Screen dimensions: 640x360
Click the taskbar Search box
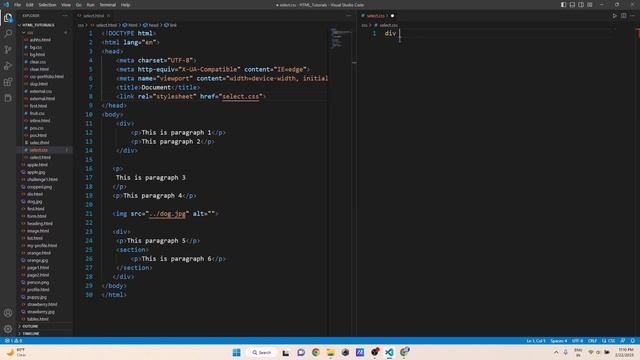click(262, 352)
